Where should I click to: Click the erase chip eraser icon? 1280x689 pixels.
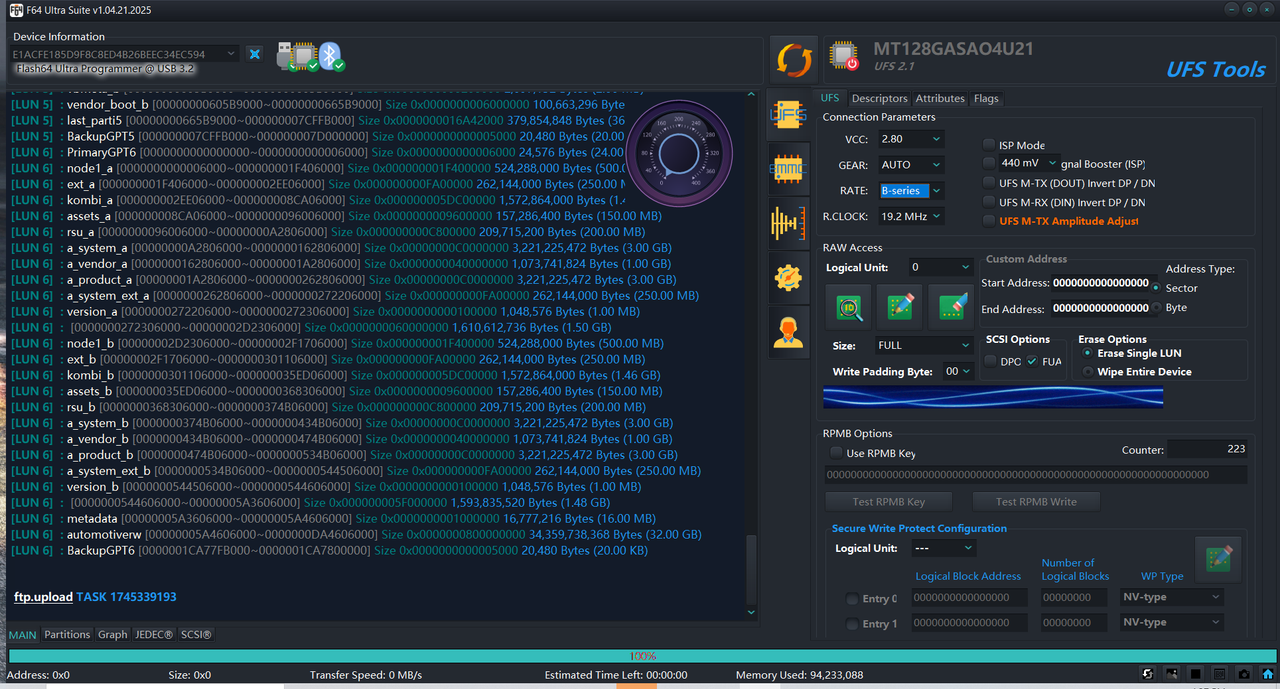pyautogui.click(x=951, y=307)
